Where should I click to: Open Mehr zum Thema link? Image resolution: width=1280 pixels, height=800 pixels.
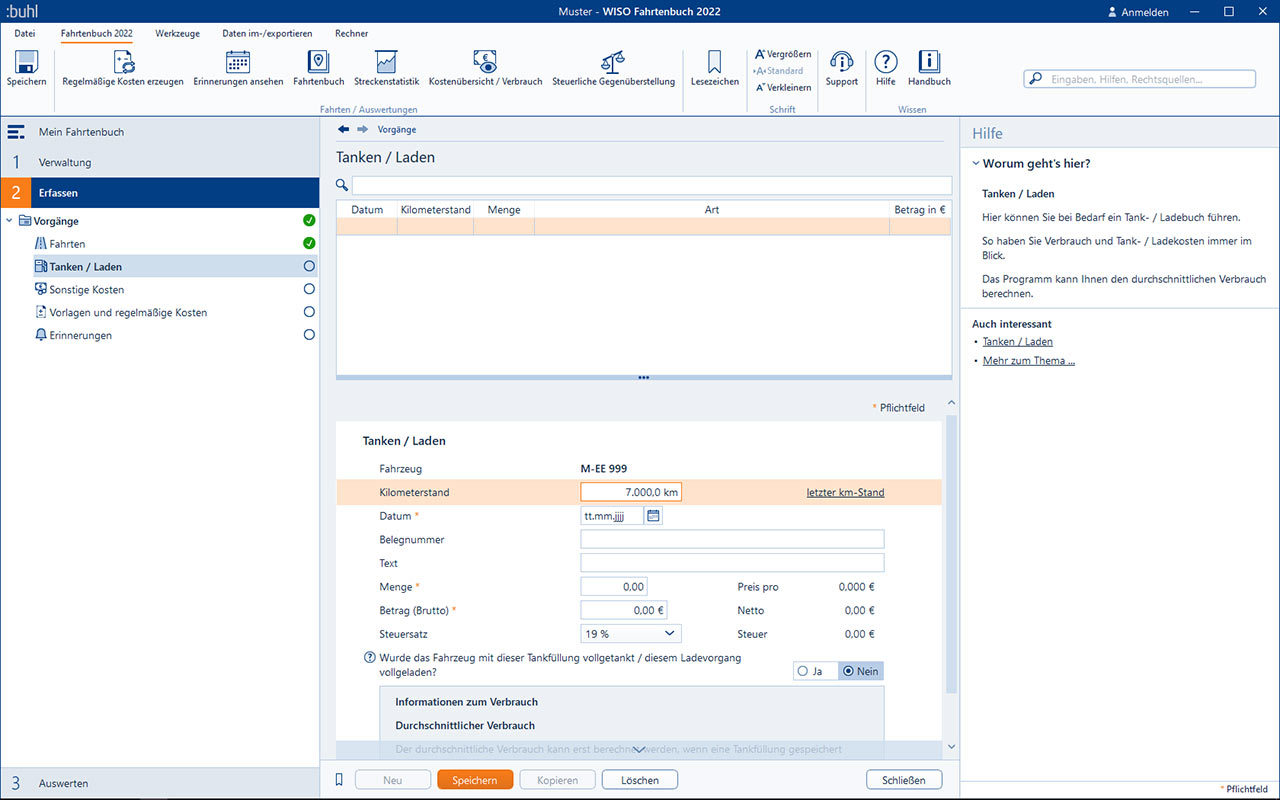click(1029, 361)
